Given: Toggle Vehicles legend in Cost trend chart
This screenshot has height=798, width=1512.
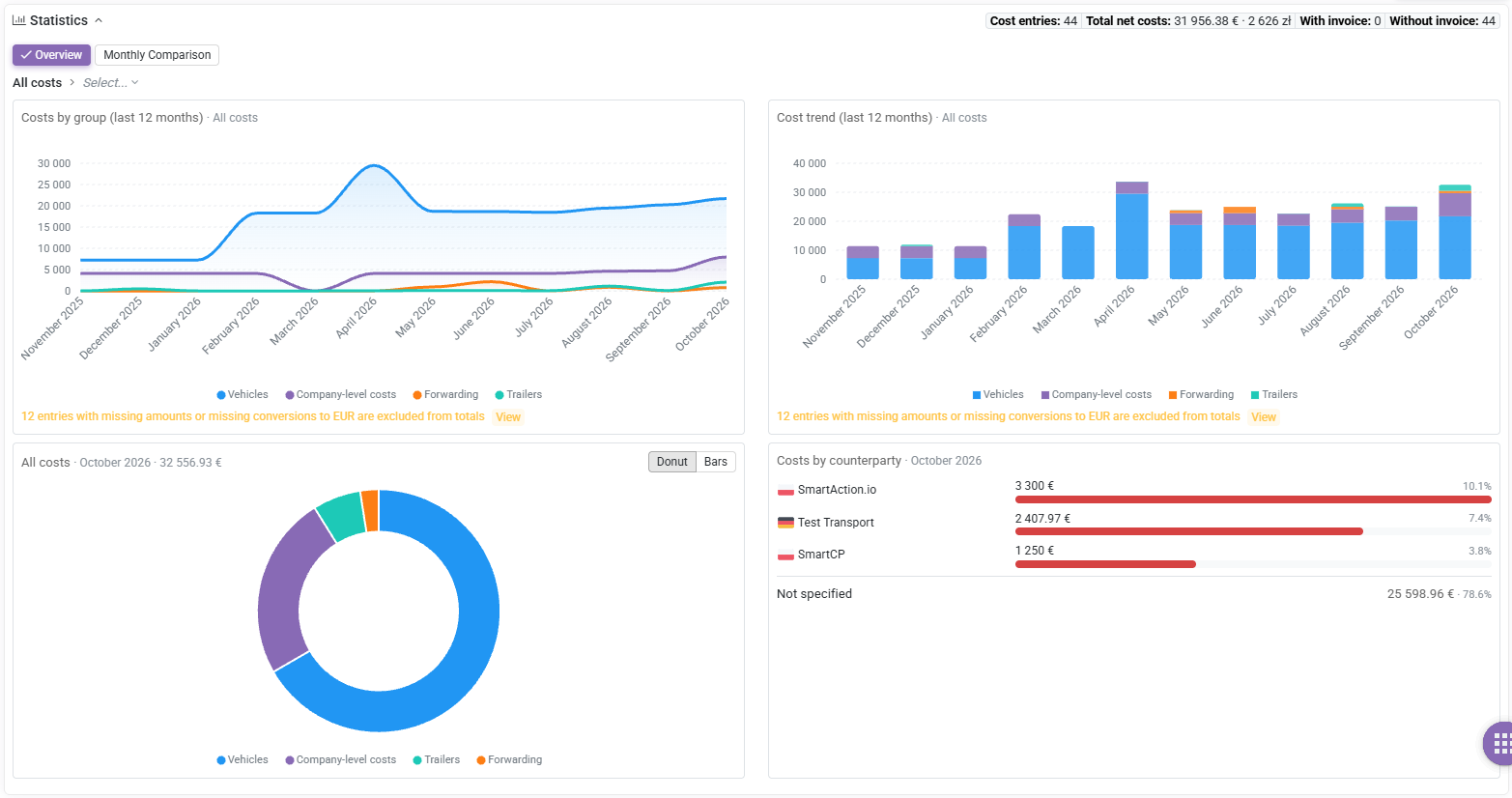Looking at the screenshot, I should tap(998, 394).
